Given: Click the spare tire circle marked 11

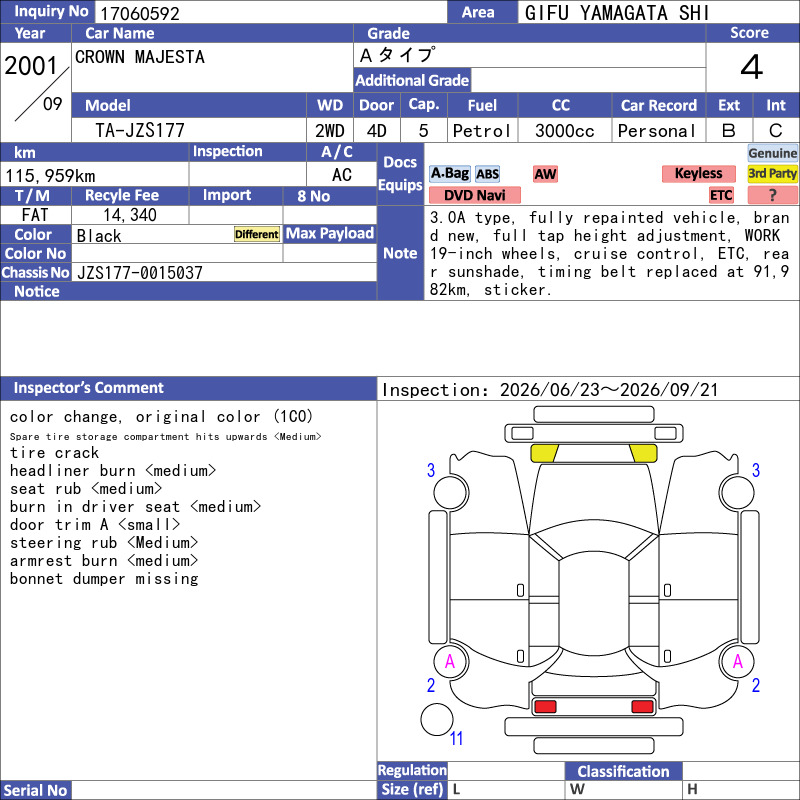Looking at the screenshot, I should [x=437, y=719].
